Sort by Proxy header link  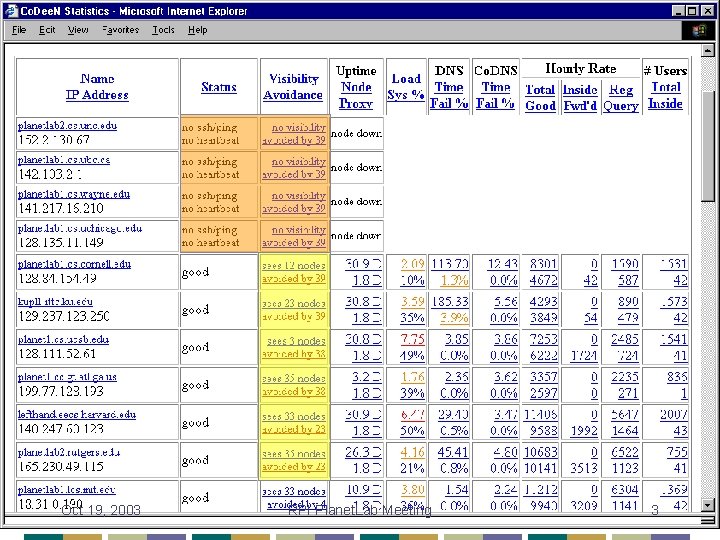click(x=356, y=103)
